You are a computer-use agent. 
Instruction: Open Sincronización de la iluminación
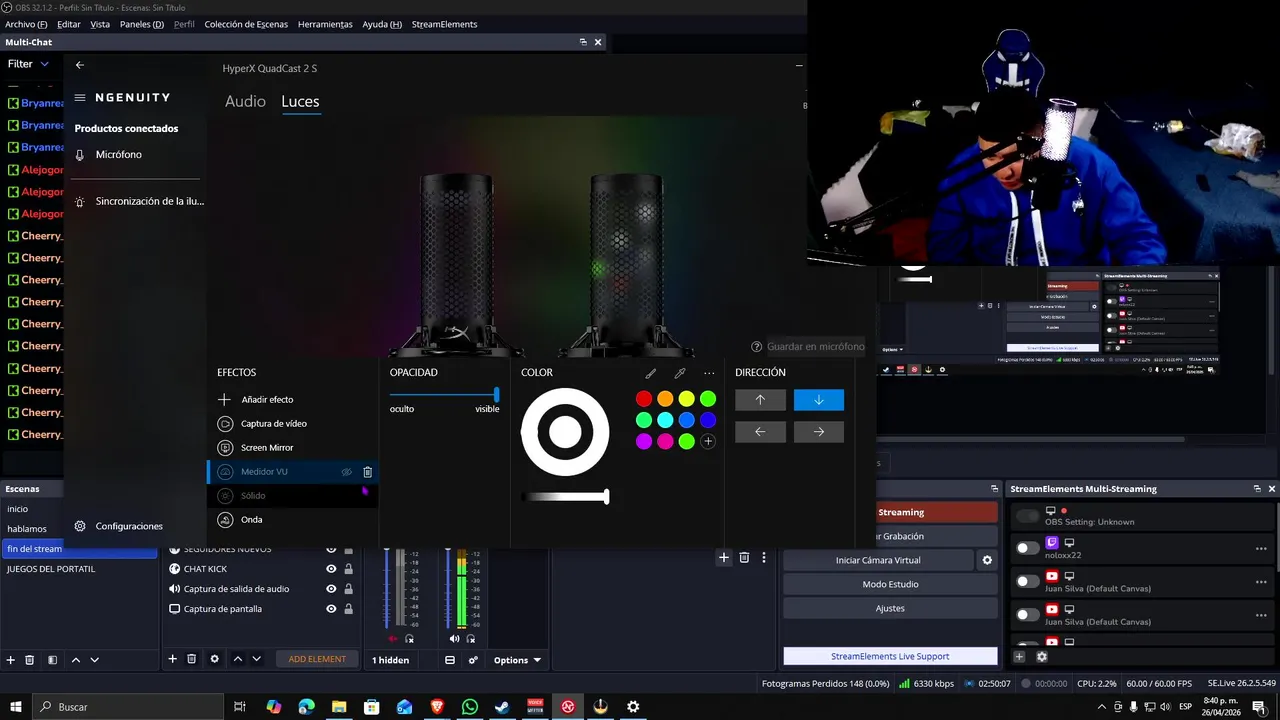pos(140,201)
